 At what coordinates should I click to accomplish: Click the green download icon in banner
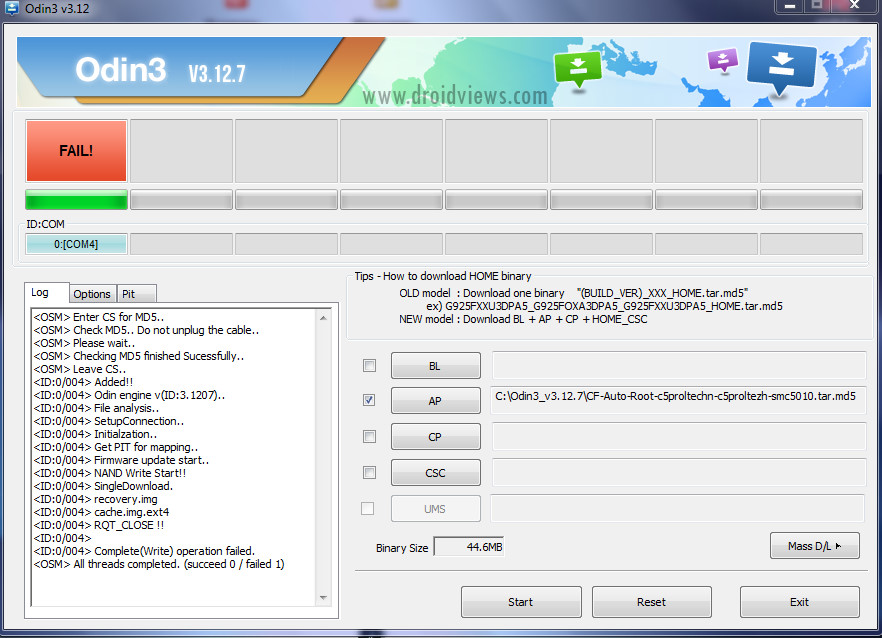click(579, 67)
